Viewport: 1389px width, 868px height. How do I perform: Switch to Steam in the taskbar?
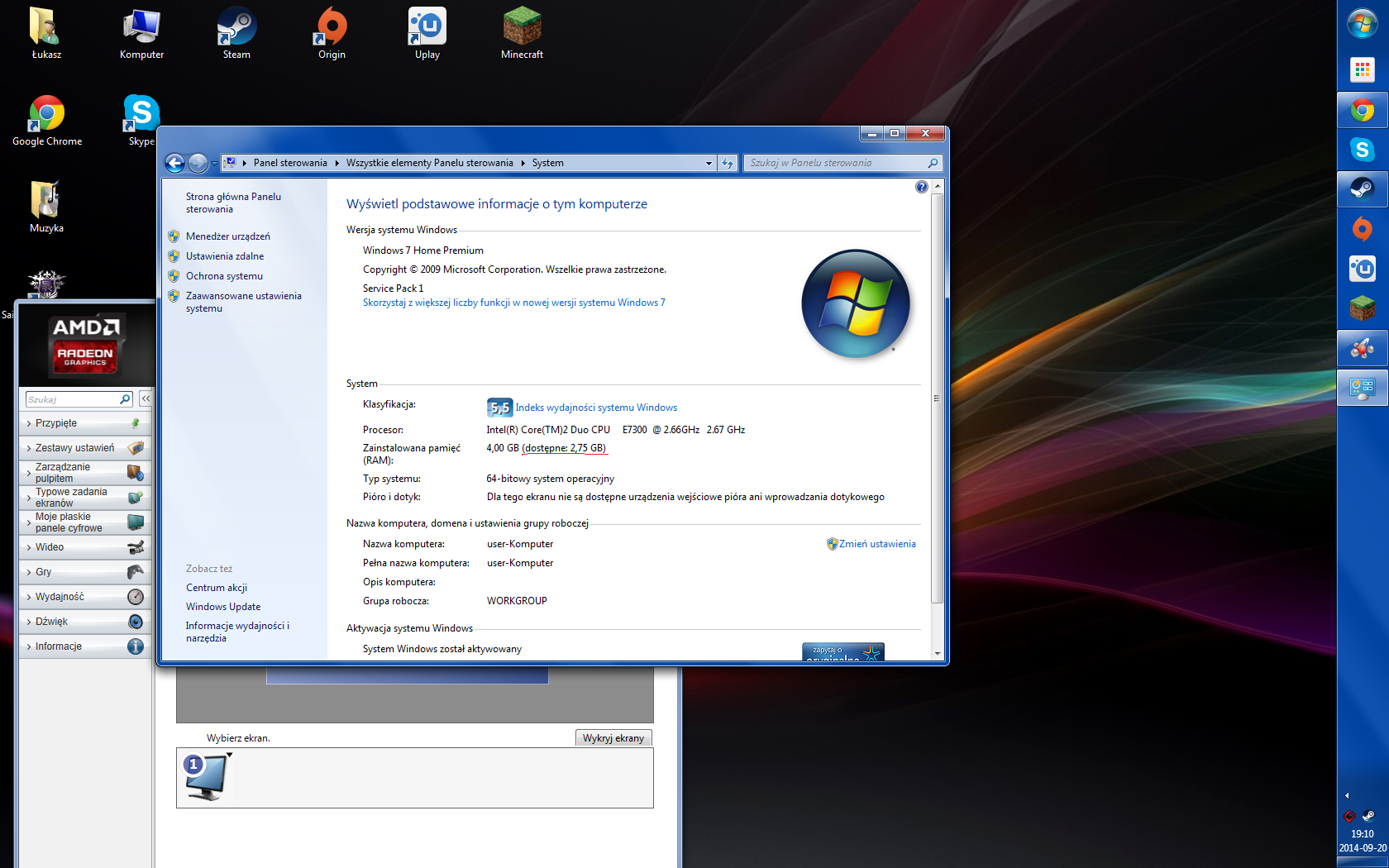[1363, 189]
